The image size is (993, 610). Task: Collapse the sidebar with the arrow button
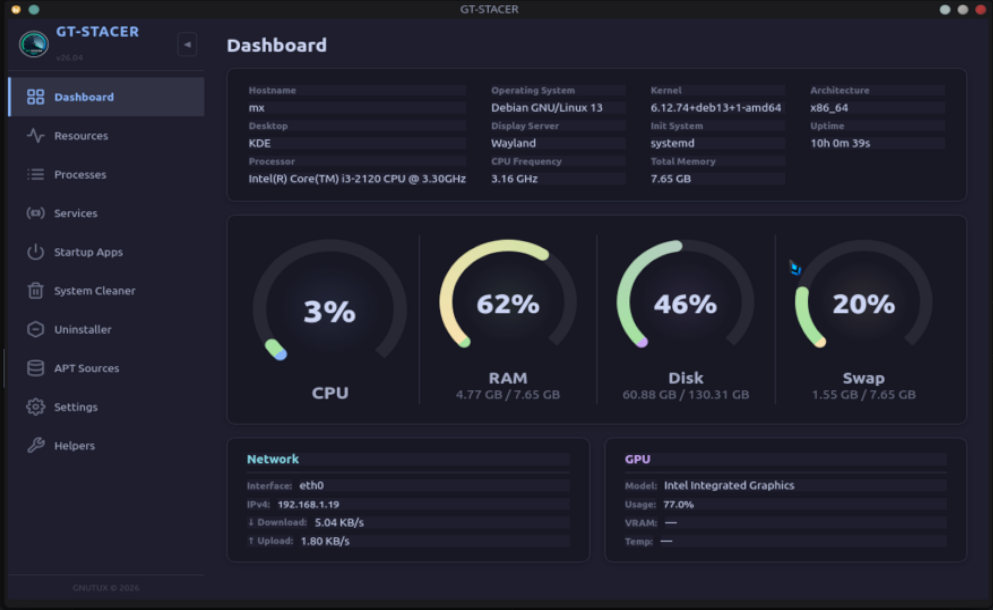pos(187,44)
